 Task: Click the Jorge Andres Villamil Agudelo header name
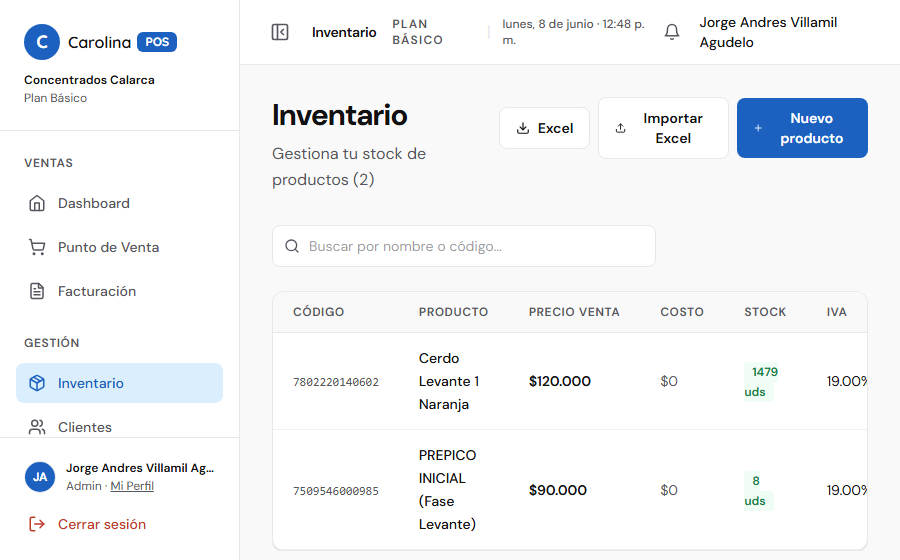coord(768,32)
